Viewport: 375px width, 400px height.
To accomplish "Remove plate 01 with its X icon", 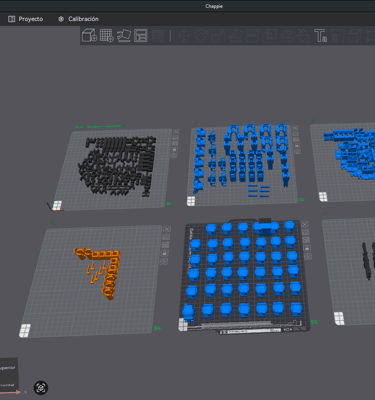I will click(x=176, y=132).
